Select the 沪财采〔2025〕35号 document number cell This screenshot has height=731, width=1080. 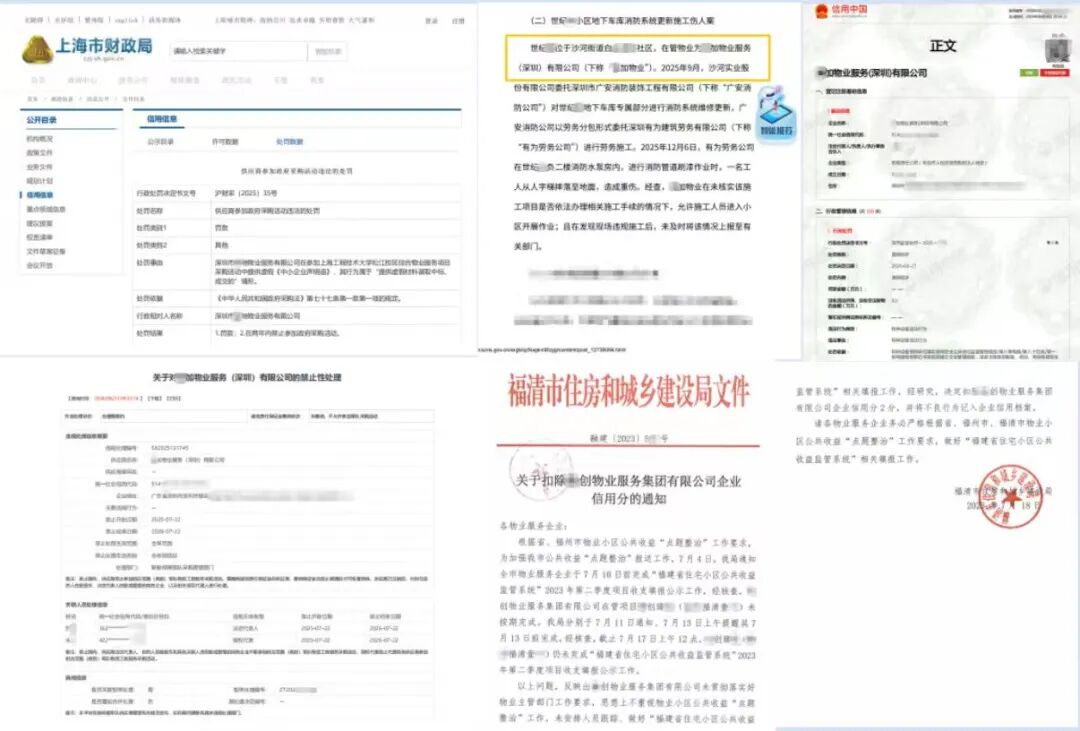[246, 193]
